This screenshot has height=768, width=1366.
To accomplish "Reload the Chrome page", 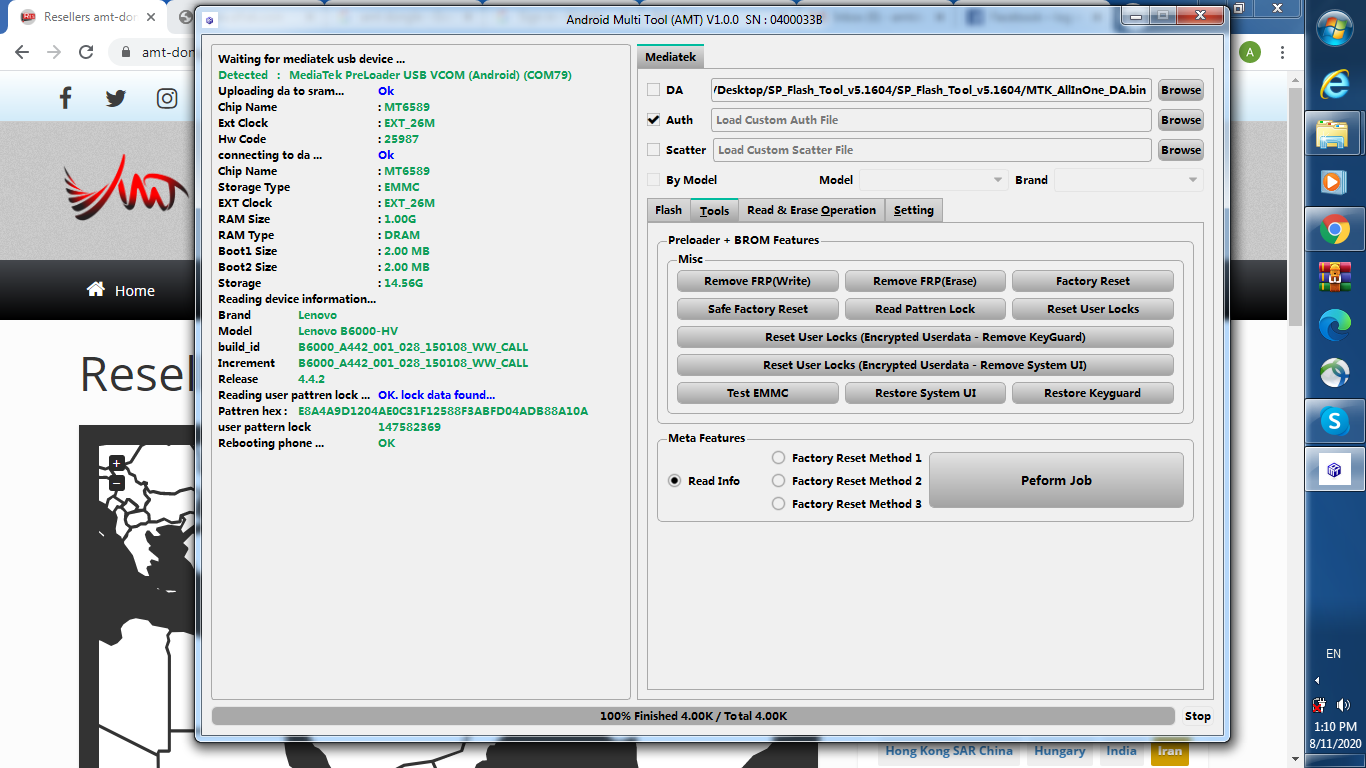I will point(86,52).
